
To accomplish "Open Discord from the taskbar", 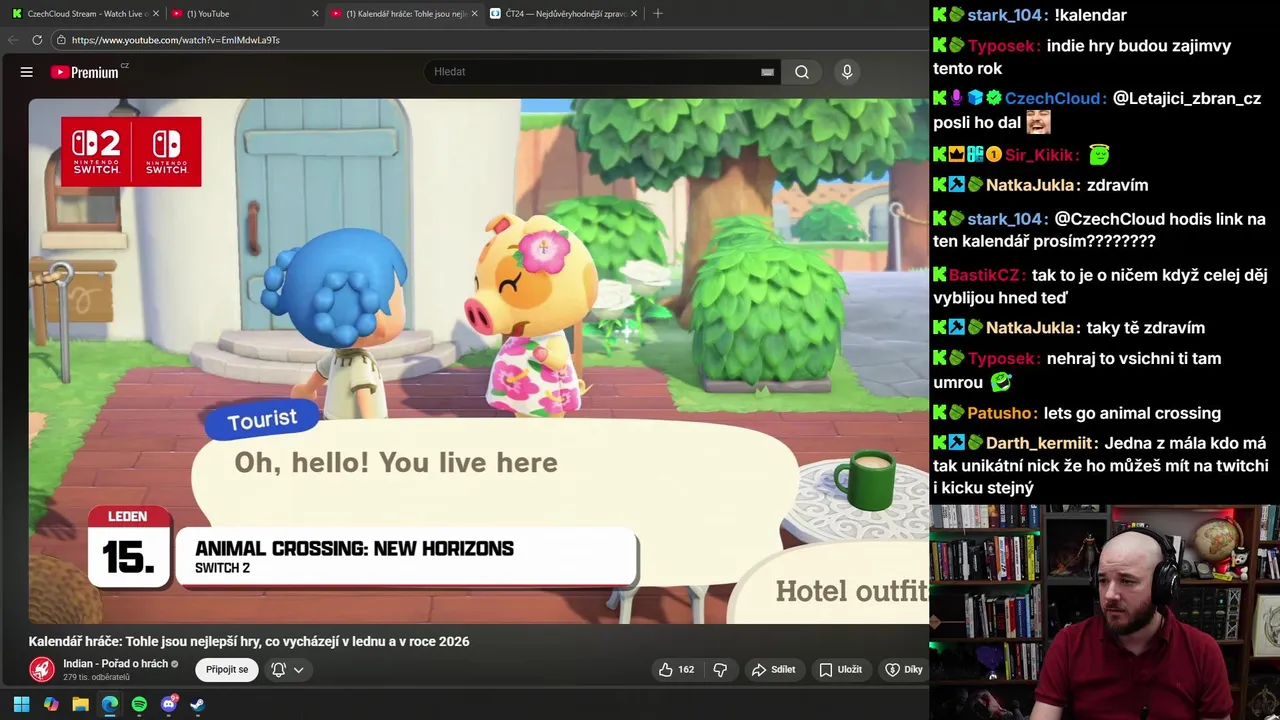I will [x=169, y=704].
